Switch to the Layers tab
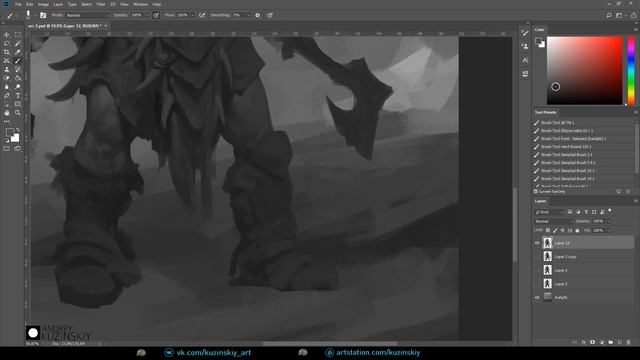Viewport: 640px width, 360px height. 540,201
